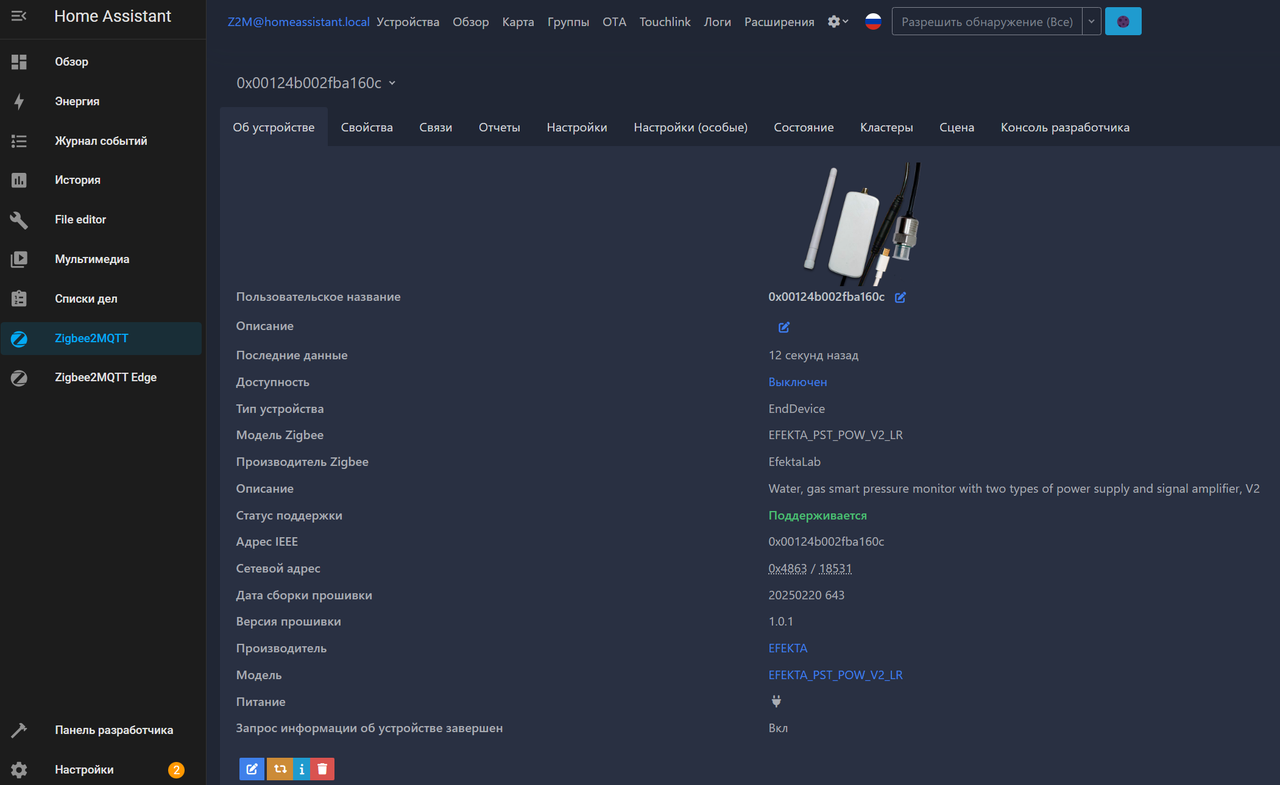This screenshot has height=785, width=1280.
Task: Open Настройки in sidebar
Action: 102,770
